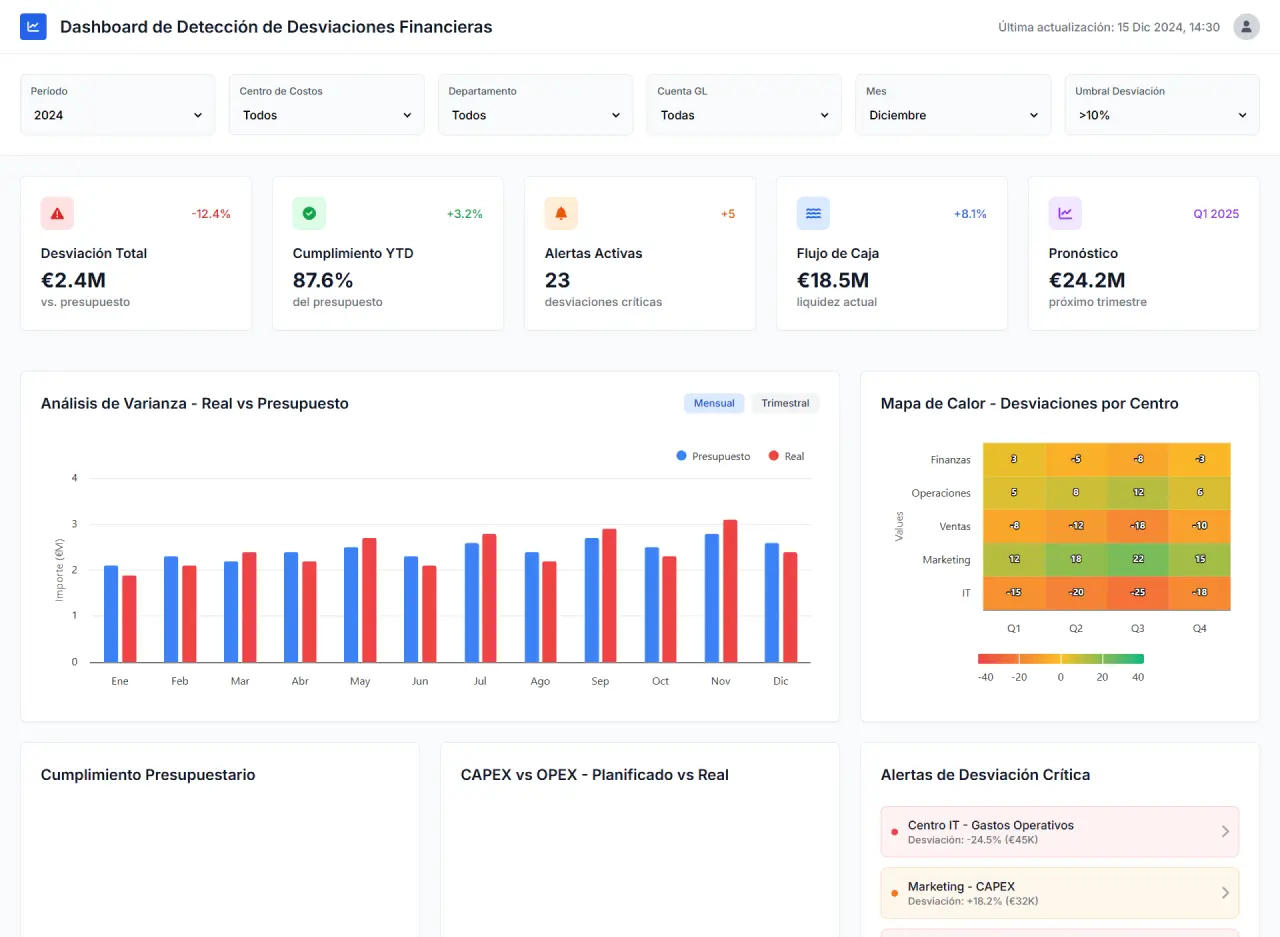Click the Finanzas Q1 heat map cell

pyautogui.click(x=1014, y=459)
